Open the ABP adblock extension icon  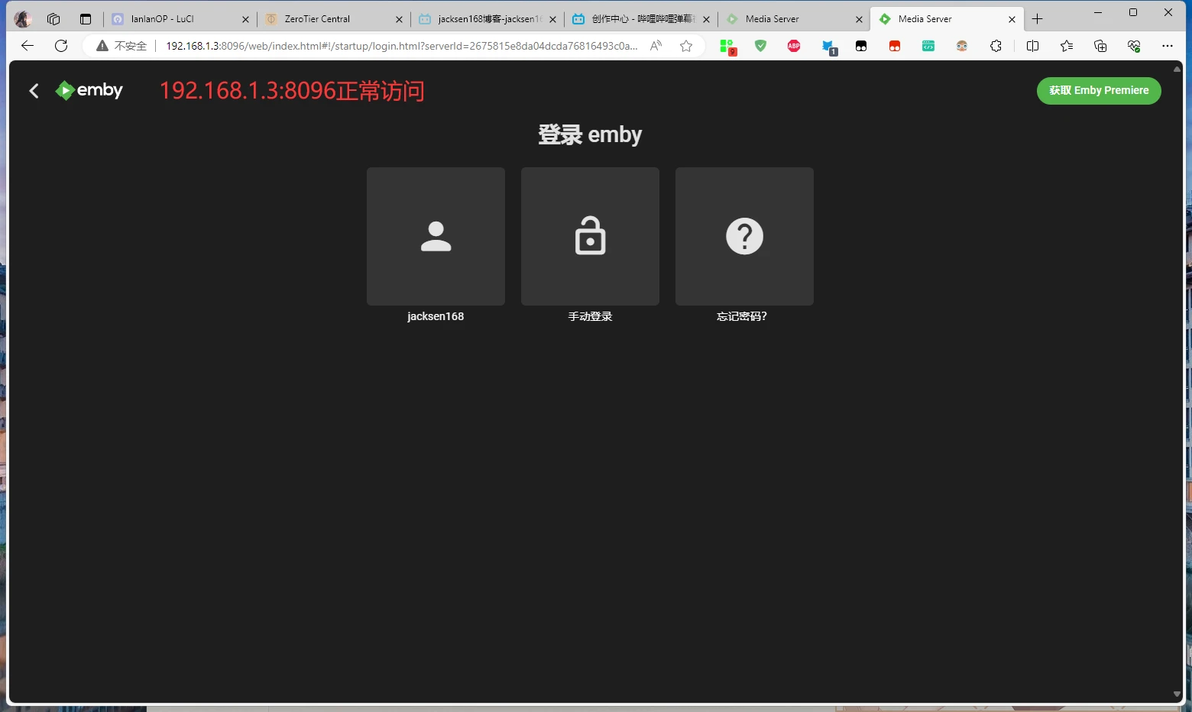(794, 46)
